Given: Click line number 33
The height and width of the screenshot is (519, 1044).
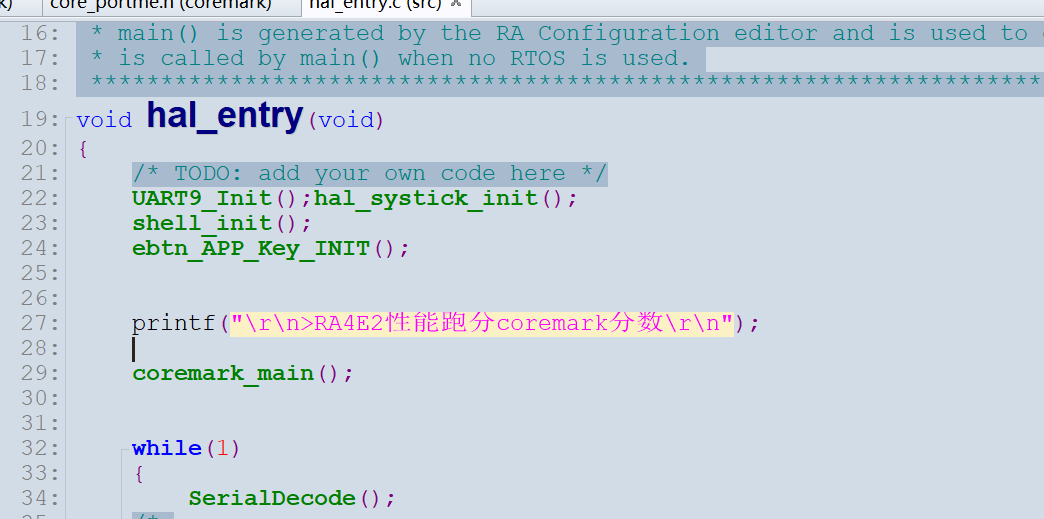Looking at the screenshot, I should tap(39, 474).
